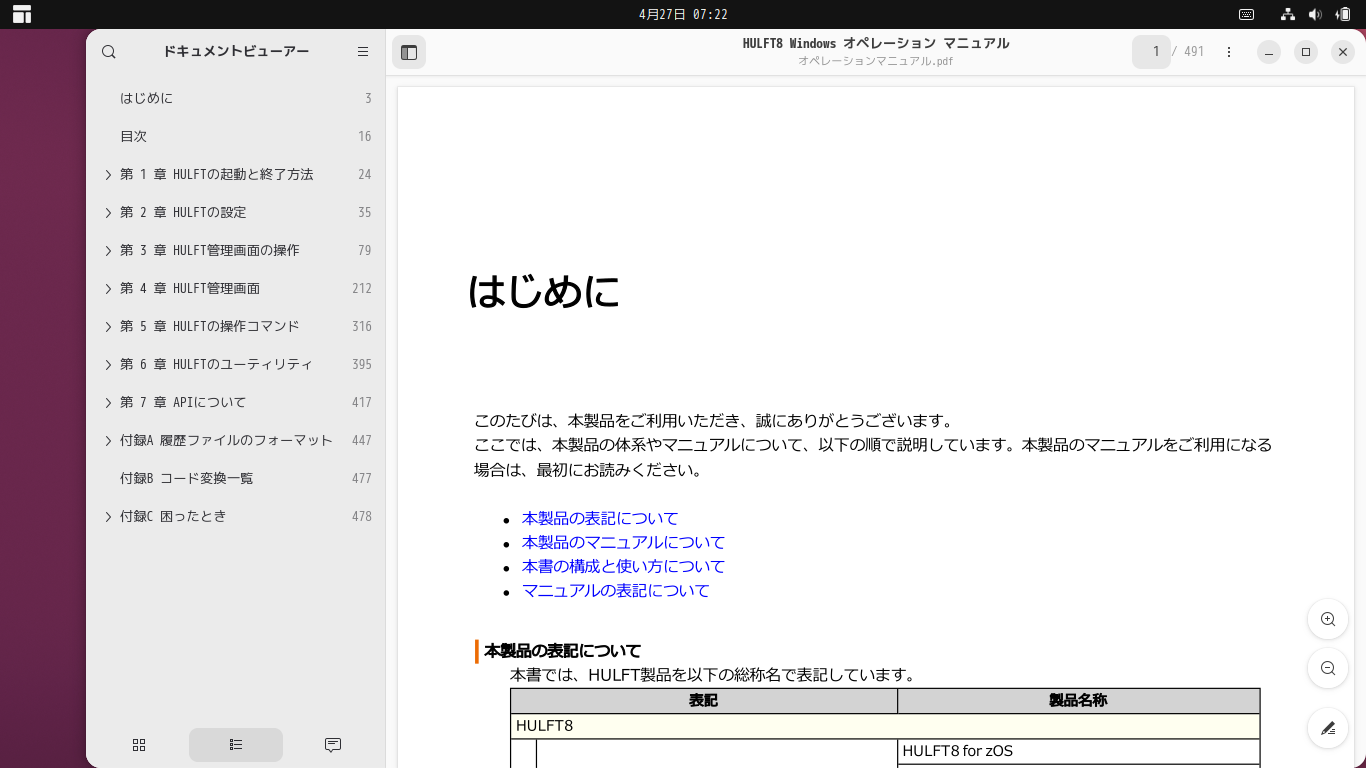This screenshot has width=1366, height=768.
Task: Open document search in the sidebar
Action: (109, 51)
